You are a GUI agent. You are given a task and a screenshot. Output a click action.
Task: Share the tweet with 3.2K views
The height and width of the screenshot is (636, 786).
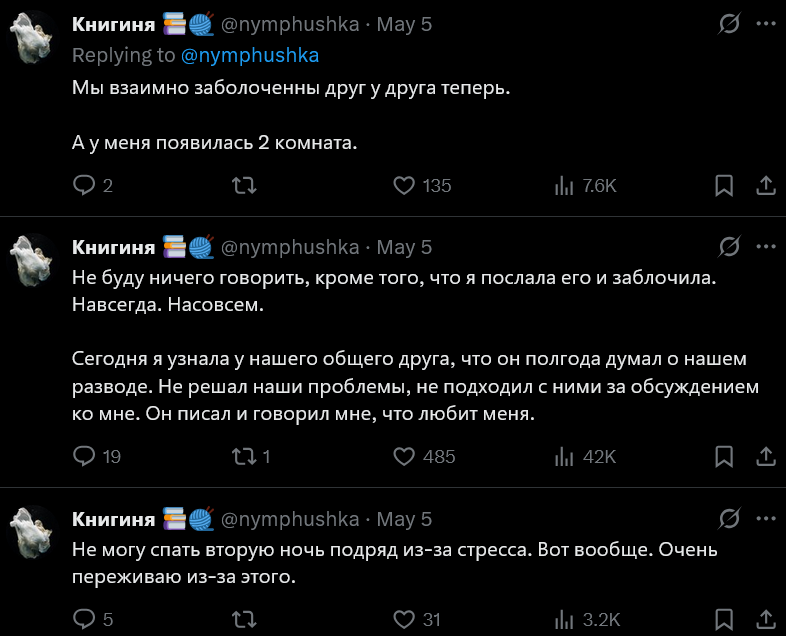click(x=764, y=619)
